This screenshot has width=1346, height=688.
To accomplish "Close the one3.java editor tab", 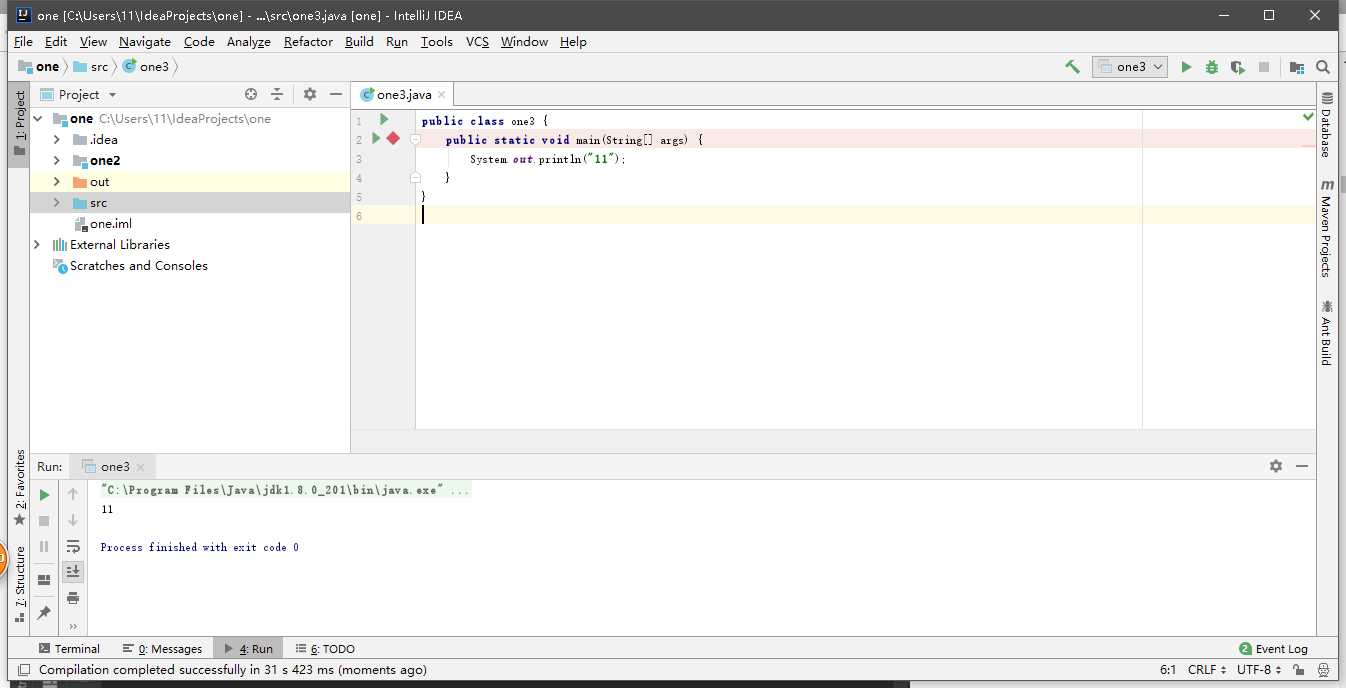I will (x=443, y=95).
